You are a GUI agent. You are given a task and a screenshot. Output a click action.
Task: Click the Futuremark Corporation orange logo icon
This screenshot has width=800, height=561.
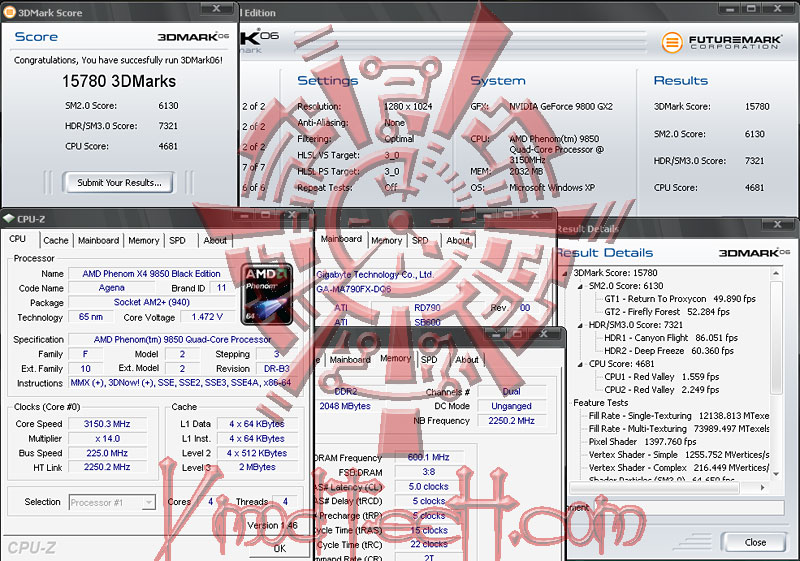(672, 42)
